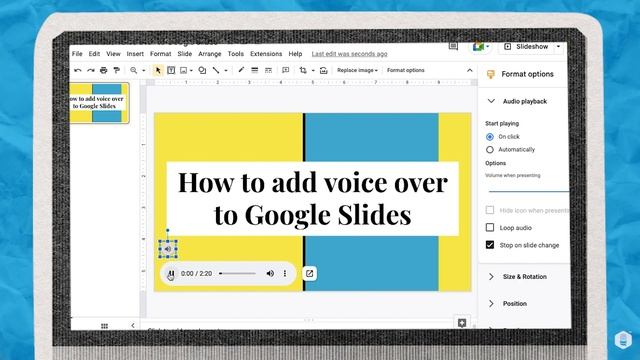Open the Help menu

[295, 54]
